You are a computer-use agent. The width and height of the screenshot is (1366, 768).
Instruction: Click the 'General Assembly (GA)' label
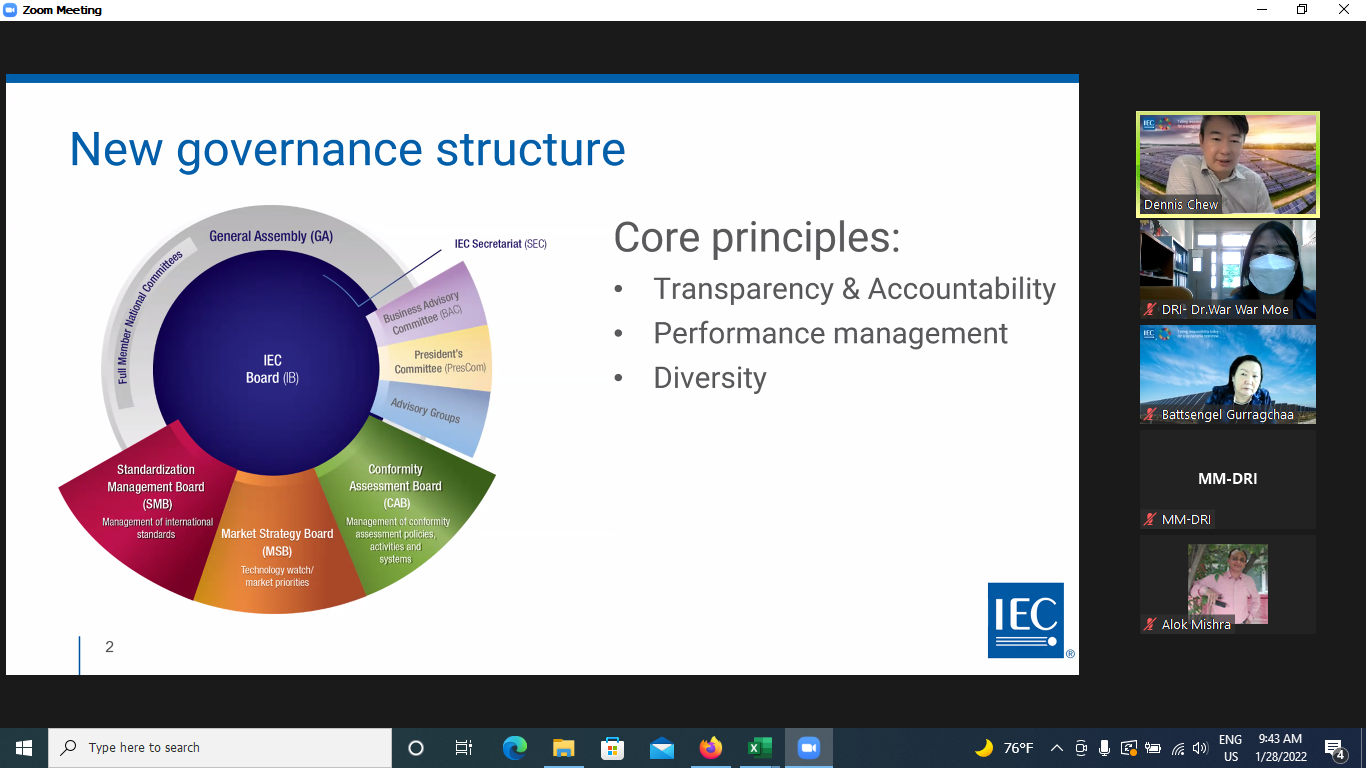pos(271,236)
